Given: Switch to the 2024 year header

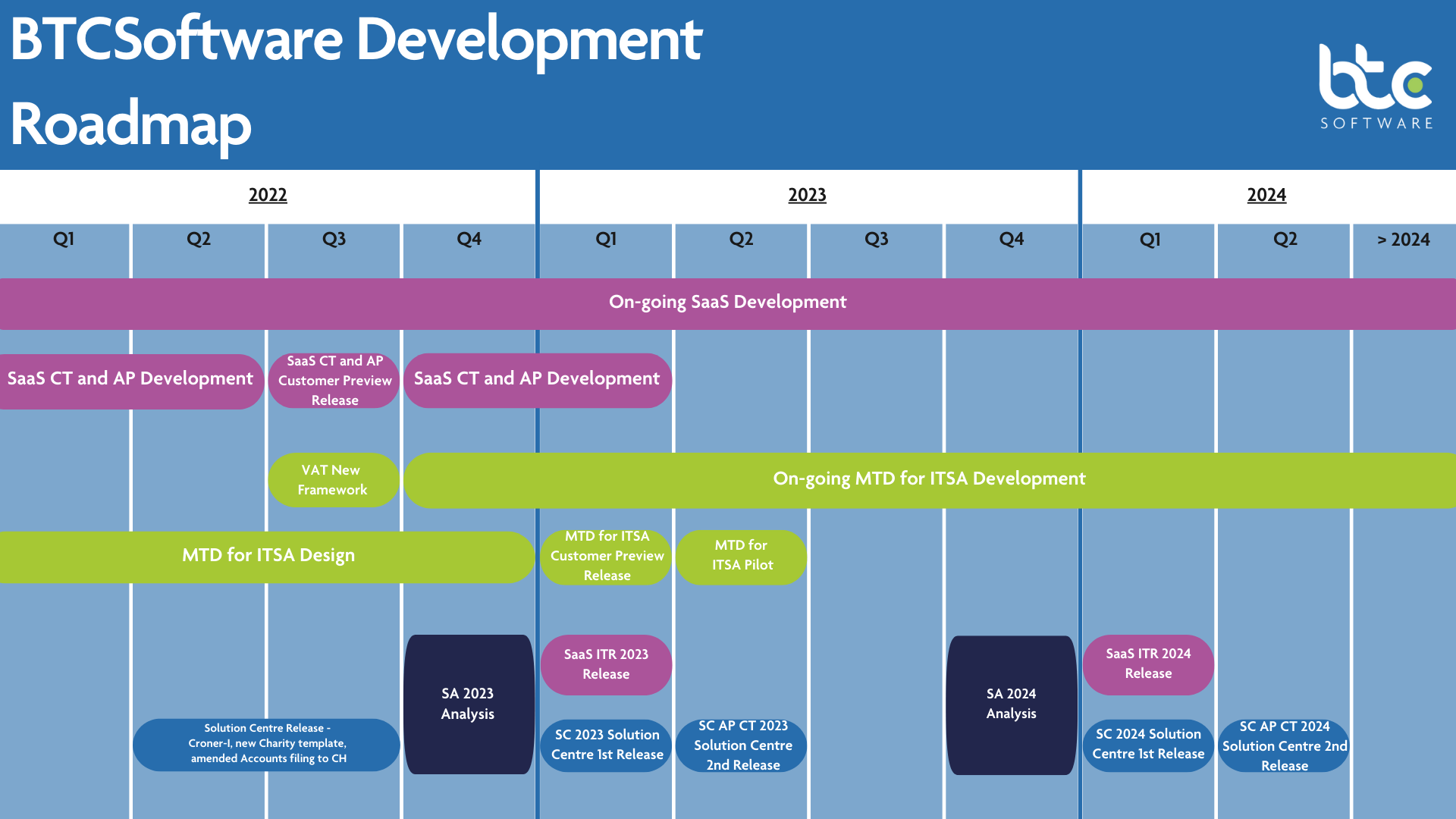Looking at the screenshot, I should tap(1266, 195).
